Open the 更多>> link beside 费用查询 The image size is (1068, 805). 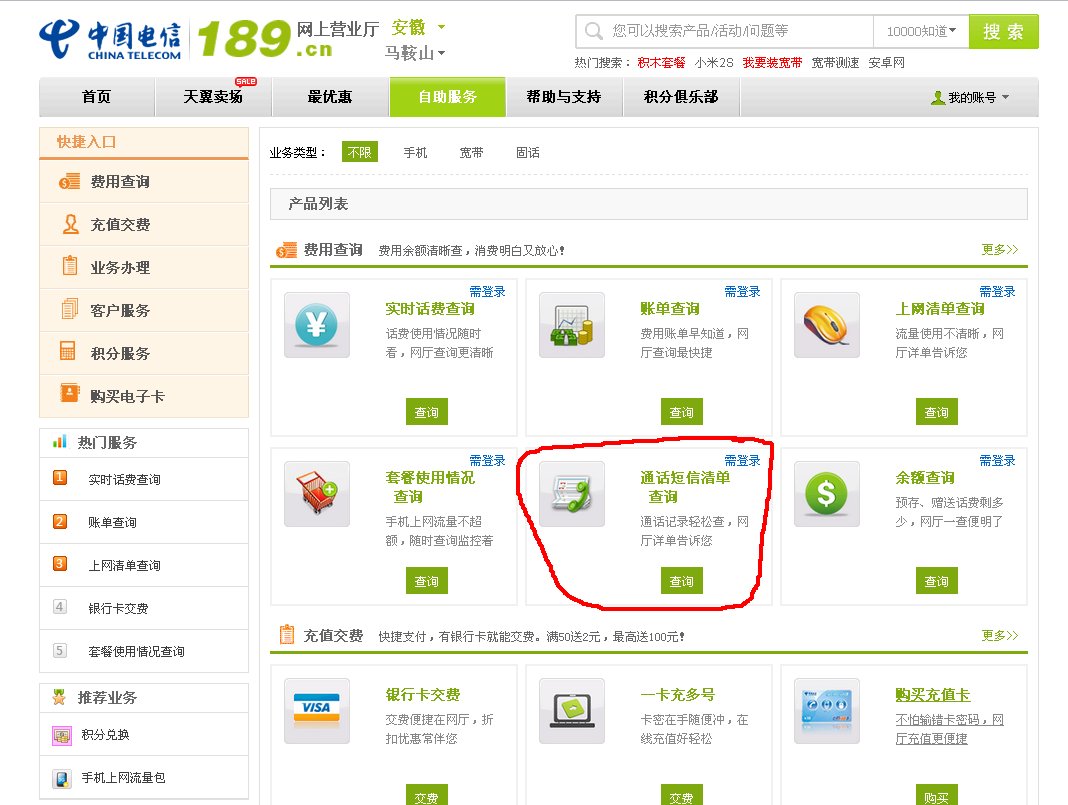[998, 249]
